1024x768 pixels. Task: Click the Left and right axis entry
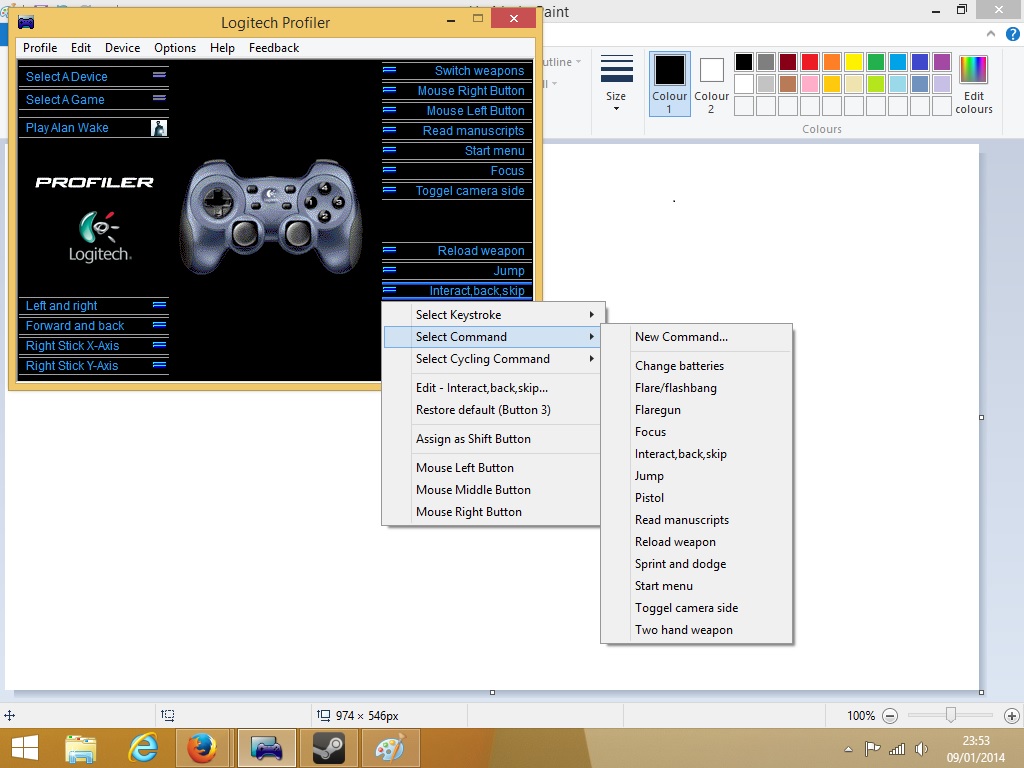[x=93, y=306]
